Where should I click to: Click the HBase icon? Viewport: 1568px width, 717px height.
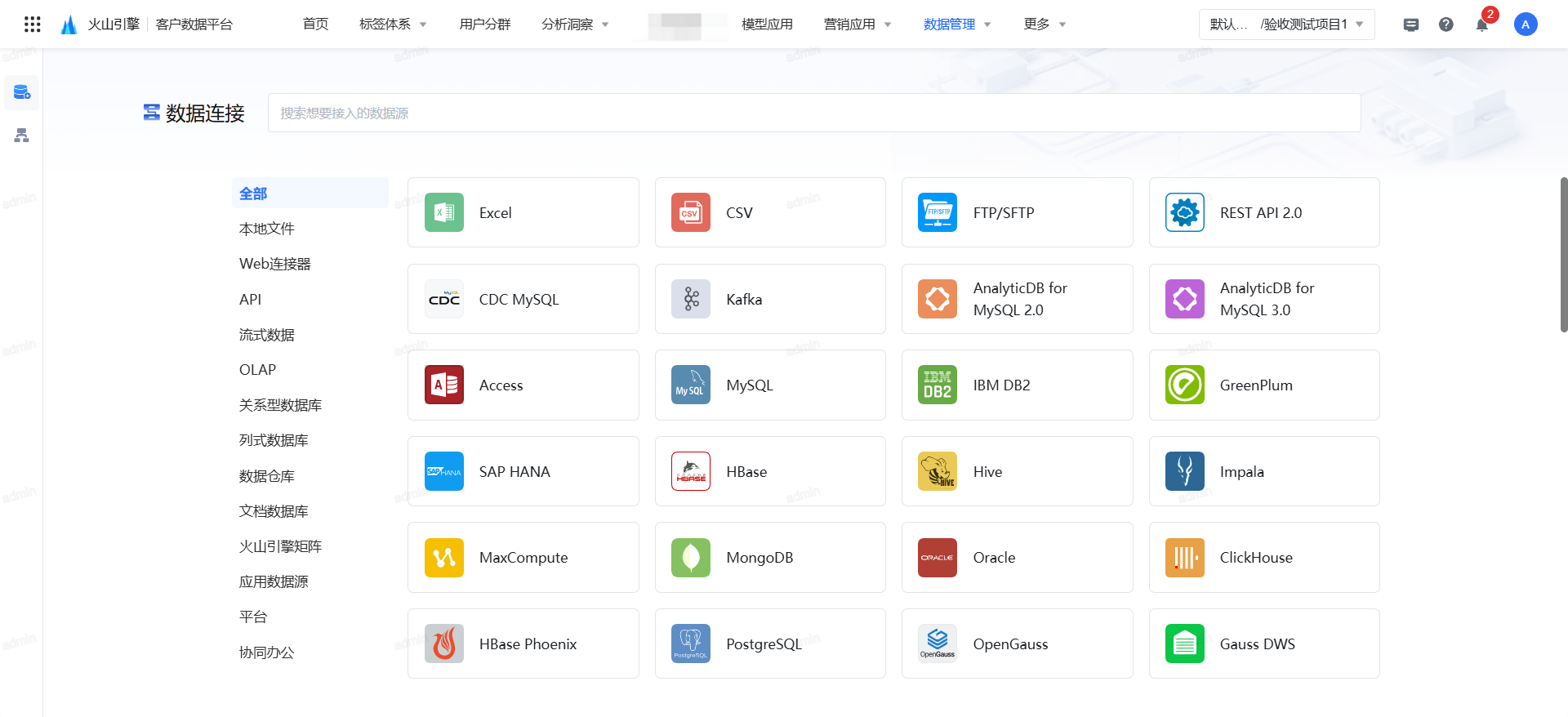[x=691, y=471]
